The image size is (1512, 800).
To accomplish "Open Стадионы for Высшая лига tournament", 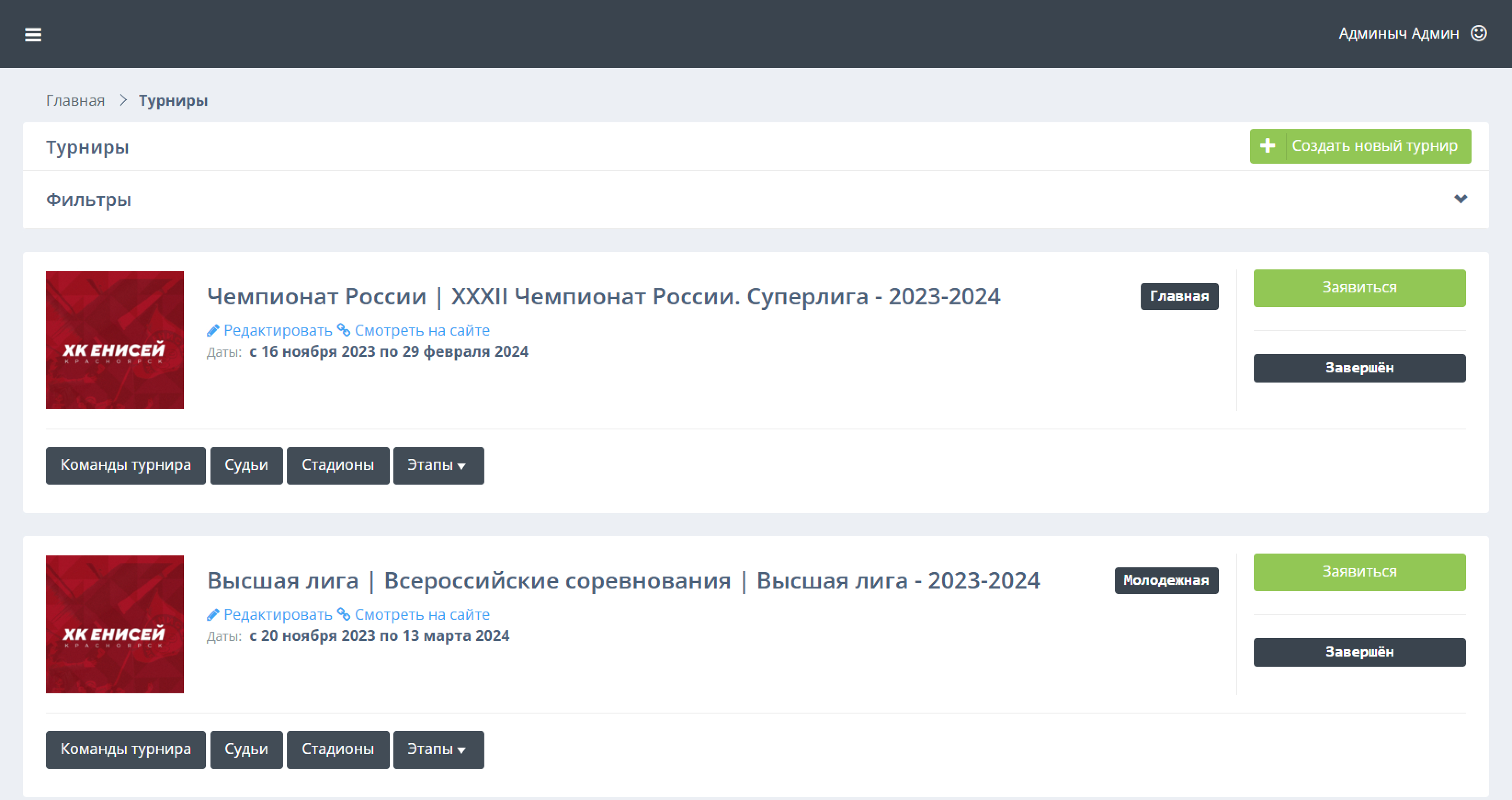I will click(x=337, y=749).
